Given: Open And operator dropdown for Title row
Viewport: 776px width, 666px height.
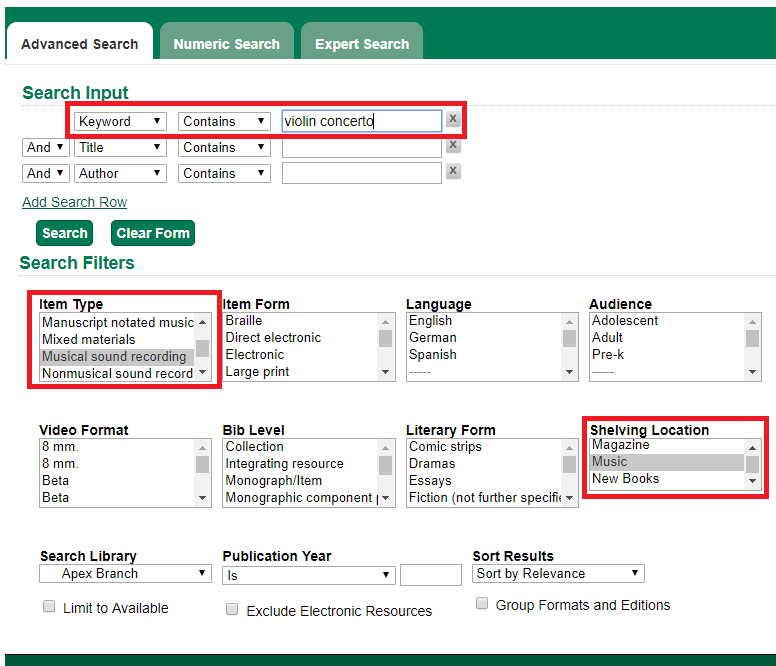Looking at the screenshot, I should point(46,147).
